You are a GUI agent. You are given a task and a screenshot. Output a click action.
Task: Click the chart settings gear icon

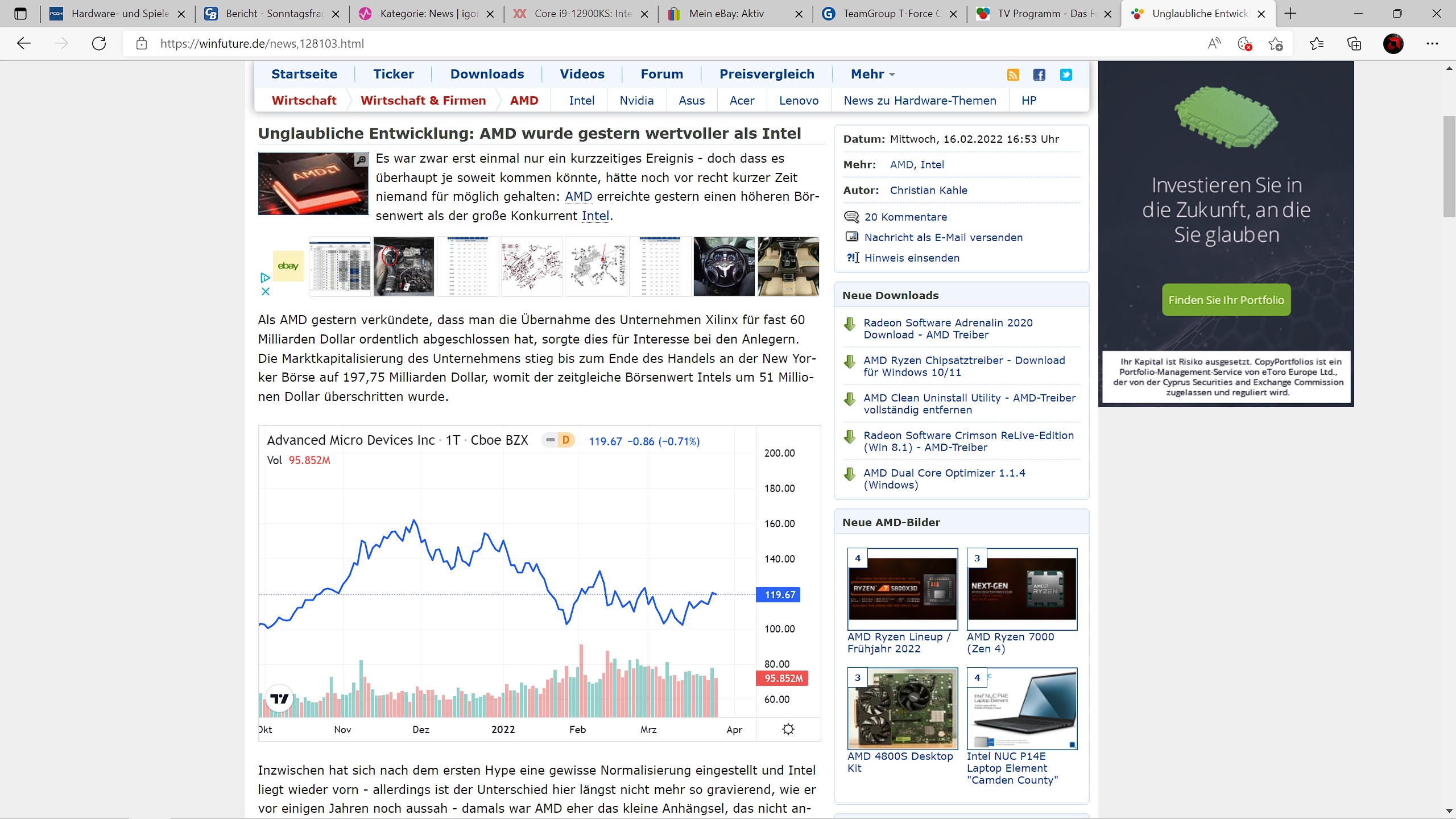click(x=788, y=729)
